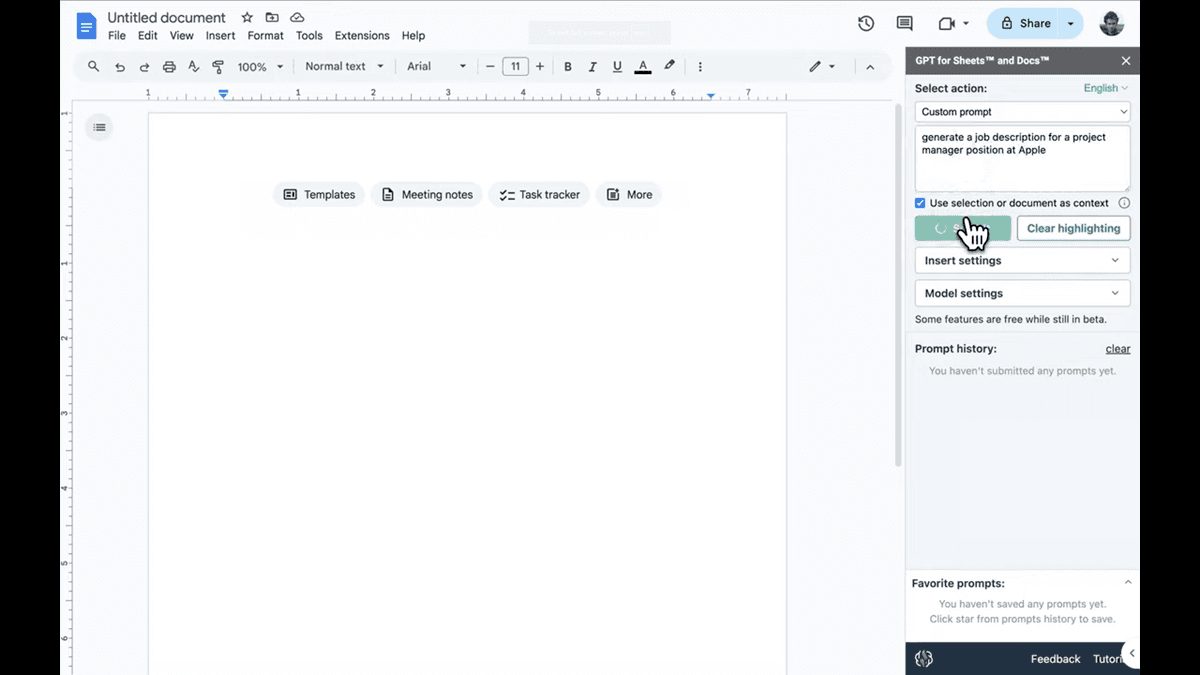Toggle underline formatting

coord(617,66)
